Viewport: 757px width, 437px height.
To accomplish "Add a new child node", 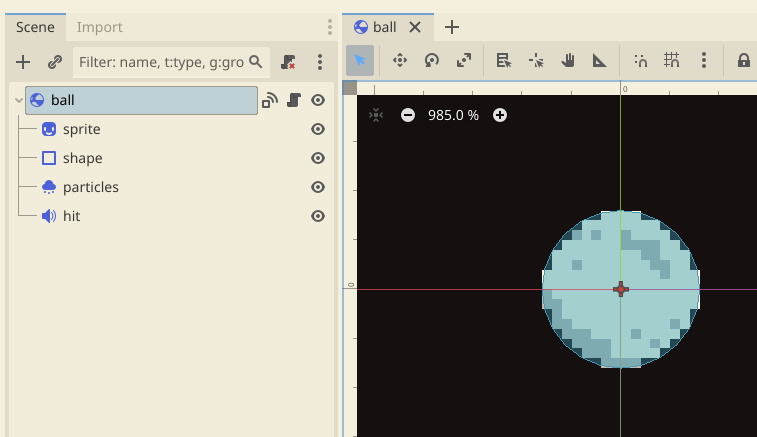I will 23,62.
